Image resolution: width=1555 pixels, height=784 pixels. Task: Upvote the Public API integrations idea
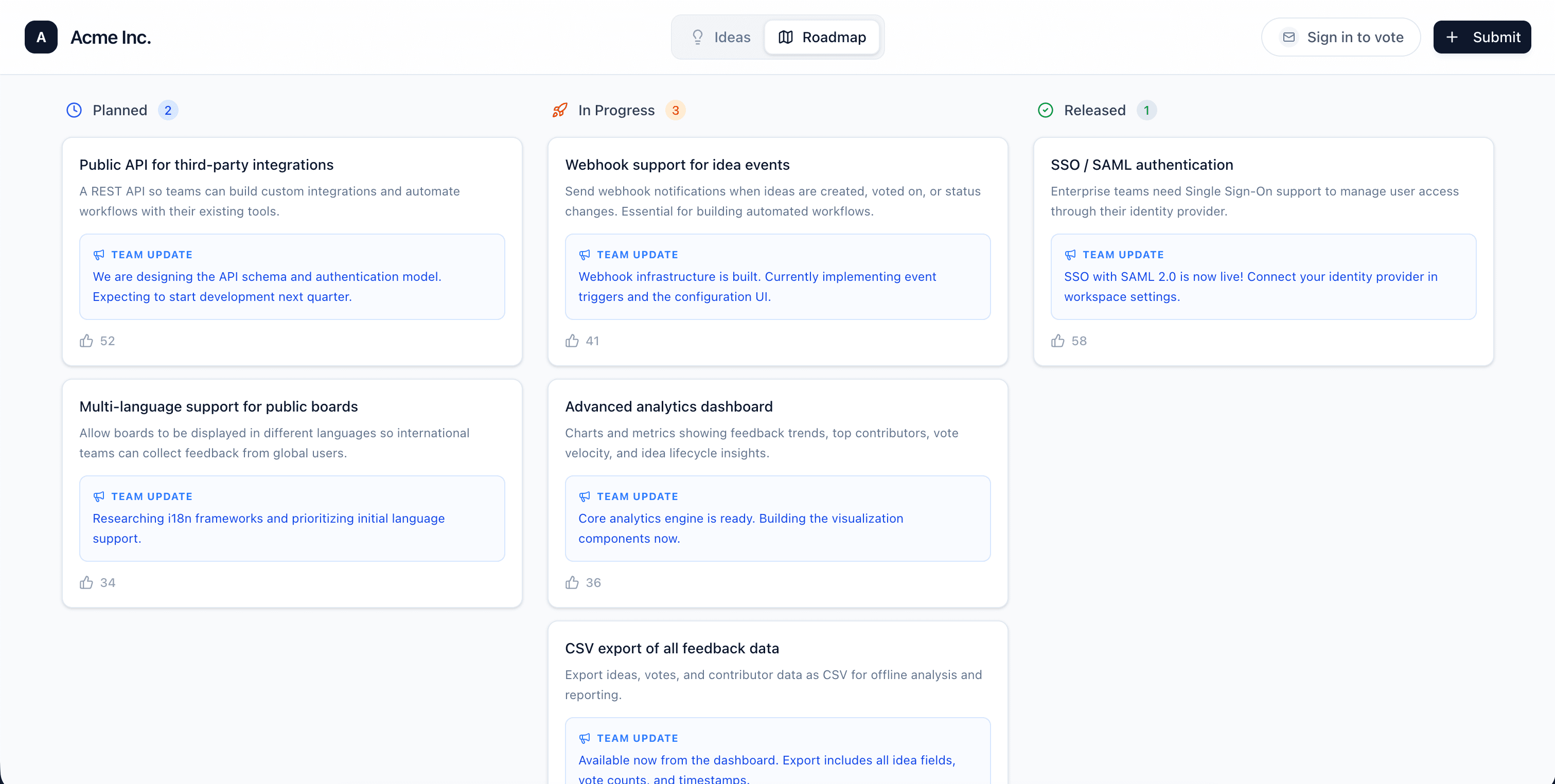(x=86, y=341)
